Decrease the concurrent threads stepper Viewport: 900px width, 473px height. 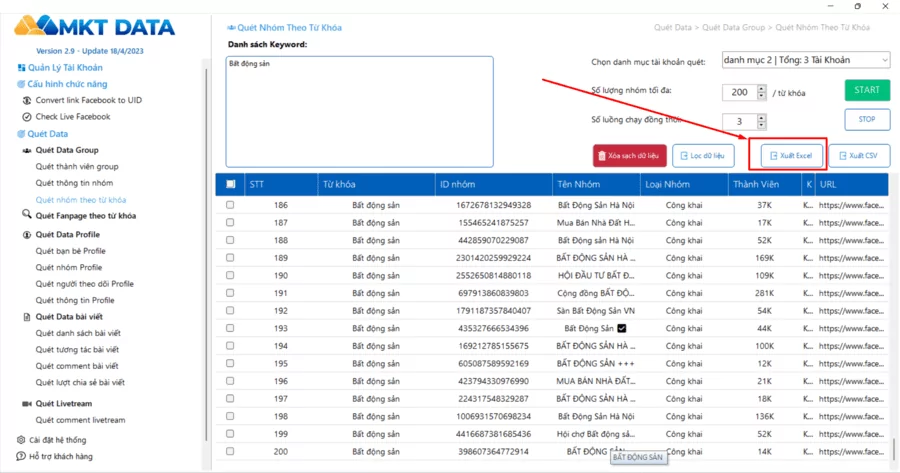point(762,126)
